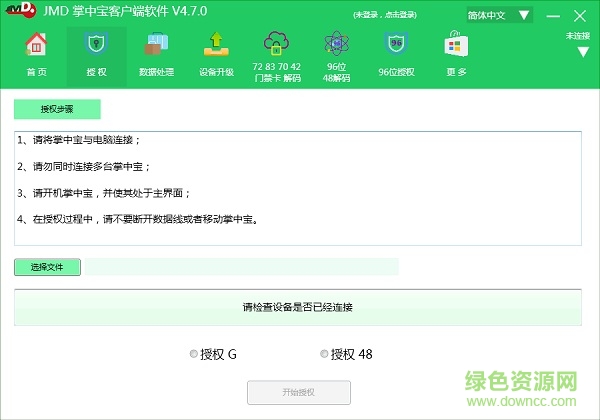Open the 96位48解码 atom icon
This screenshot has height=420, width=600.
tap(336, 44)
